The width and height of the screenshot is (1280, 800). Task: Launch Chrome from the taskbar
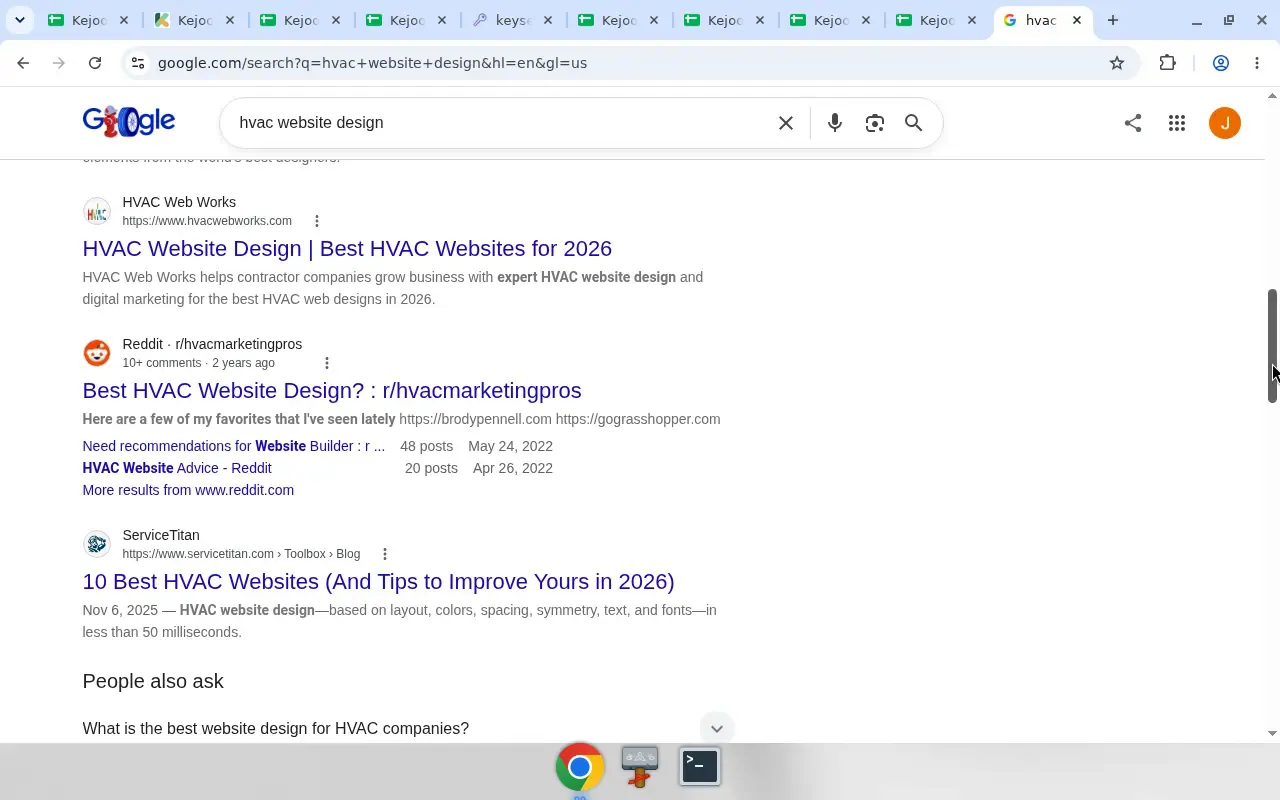[580, 767]
